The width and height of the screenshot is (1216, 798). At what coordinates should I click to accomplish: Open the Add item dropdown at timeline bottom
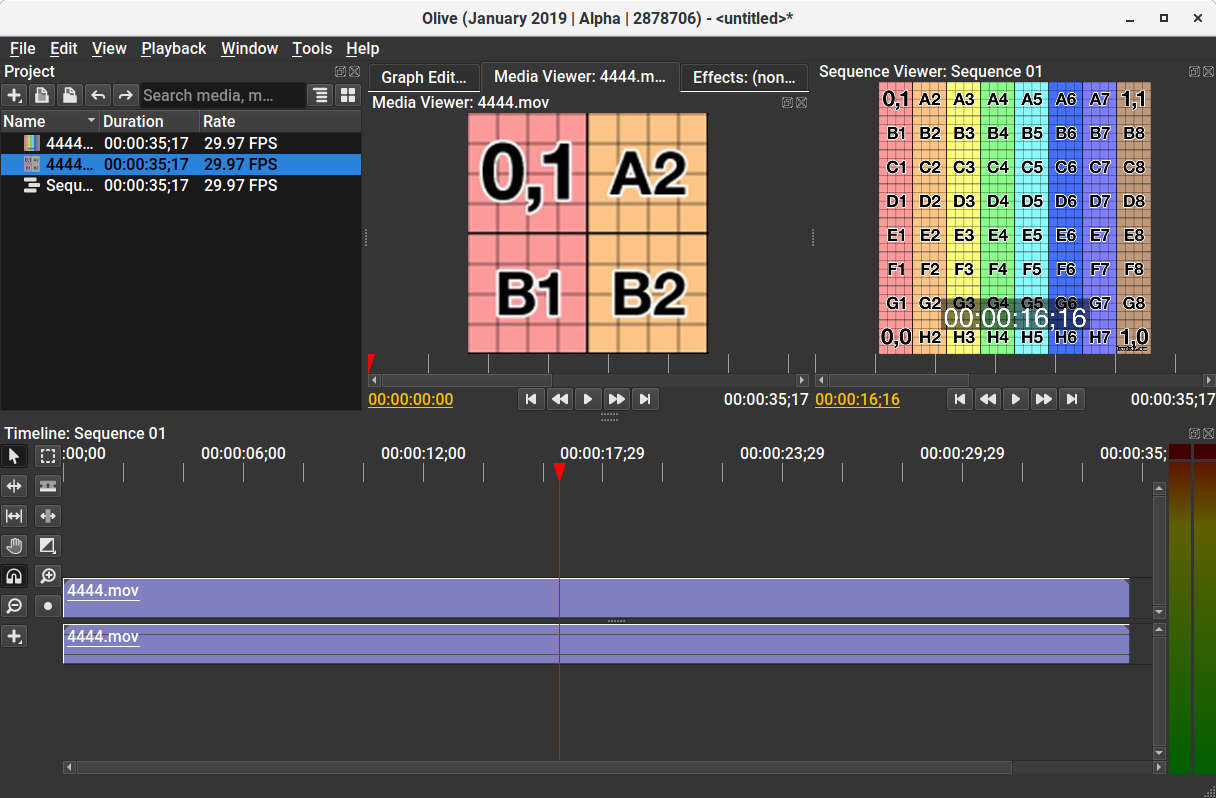pos(14,636)
